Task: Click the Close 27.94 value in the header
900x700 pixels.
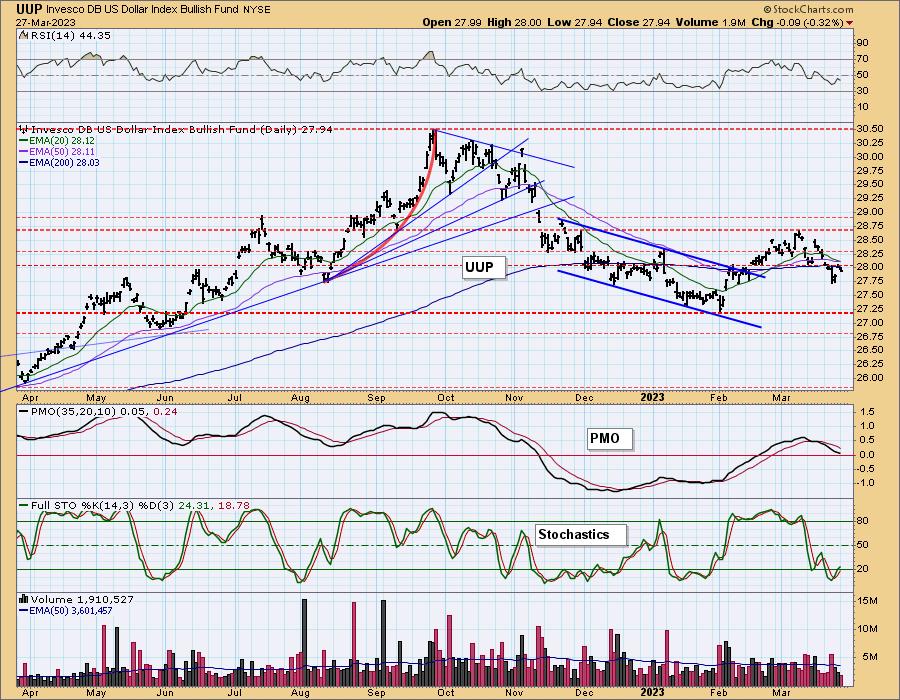Action: point(638,22)
